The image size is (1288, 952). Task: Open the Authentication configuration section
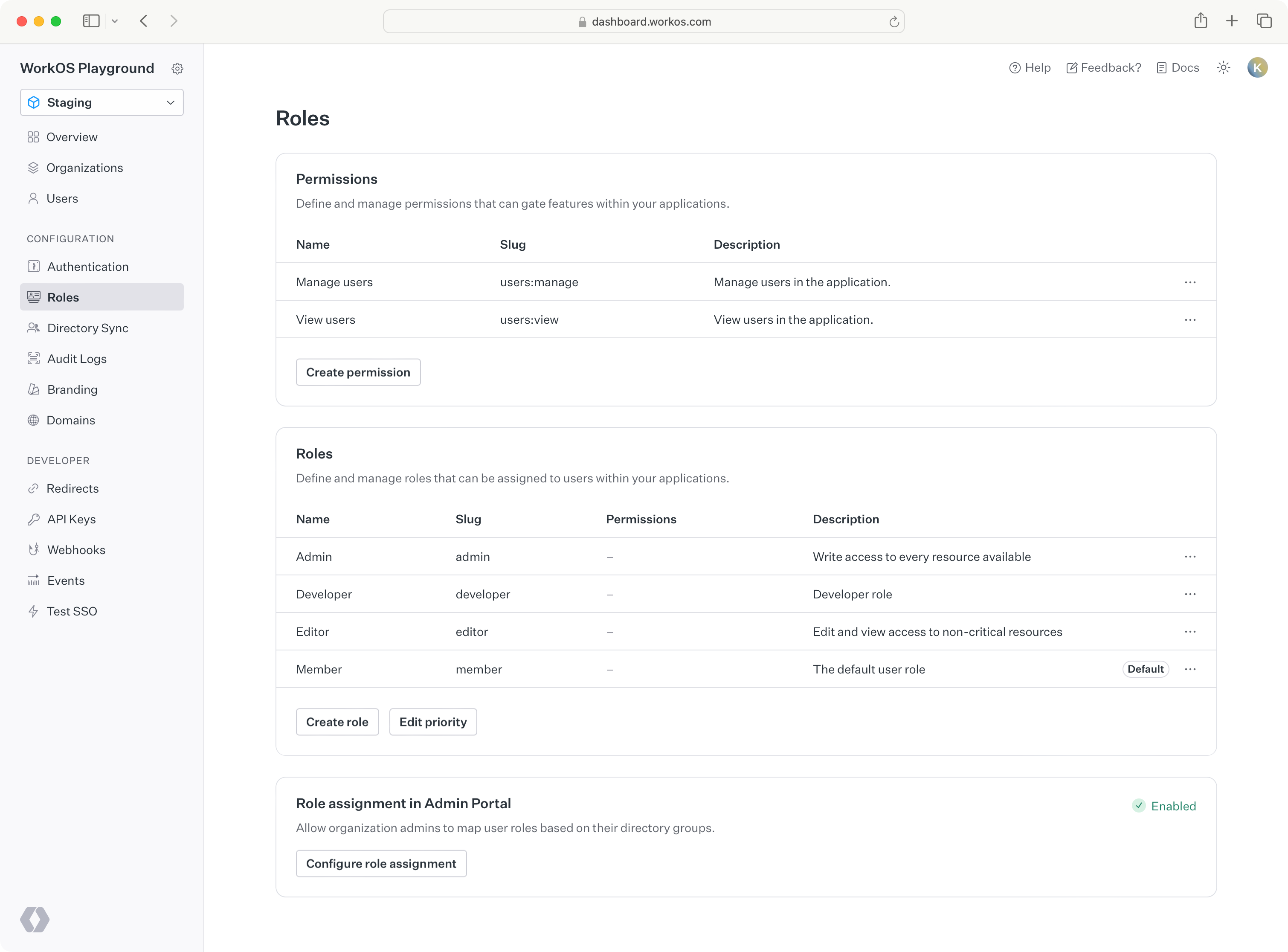coord(88,266)
